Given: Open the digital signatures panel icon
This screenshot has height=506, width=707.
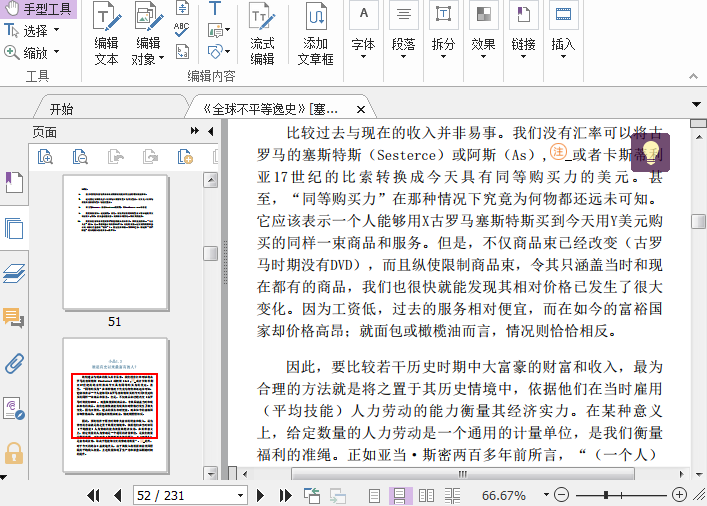Looking at the screenshot, I should click(x=14, y=409).
